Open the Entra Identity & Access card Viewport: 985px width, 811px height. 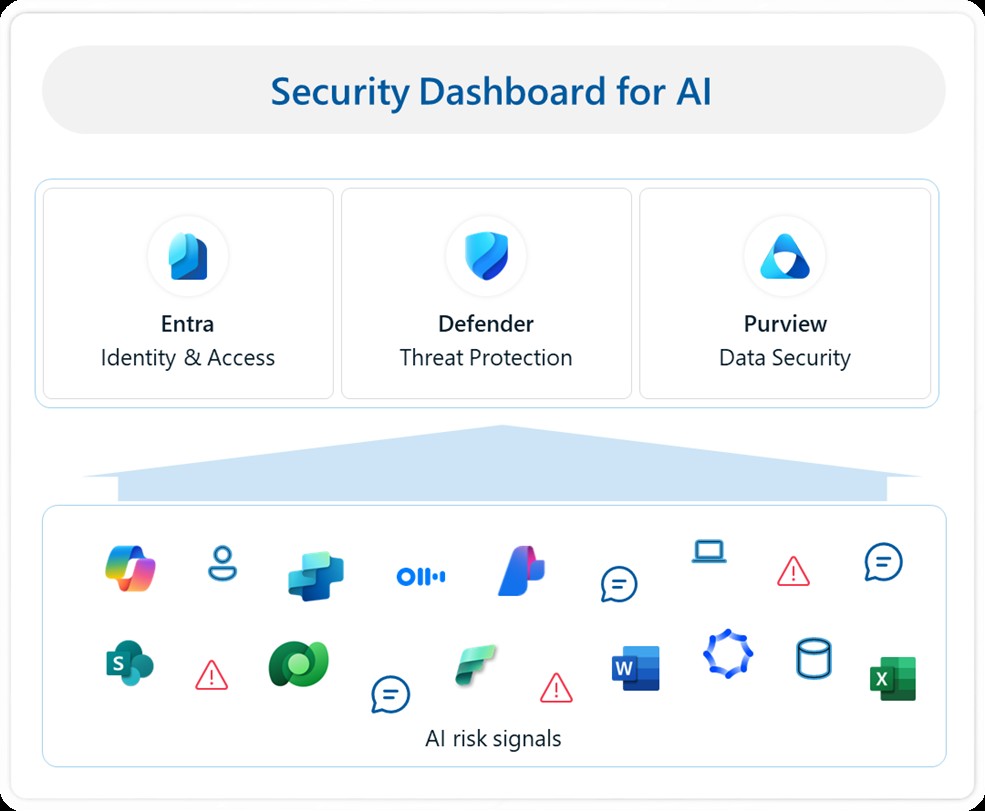tap(188, 294)
